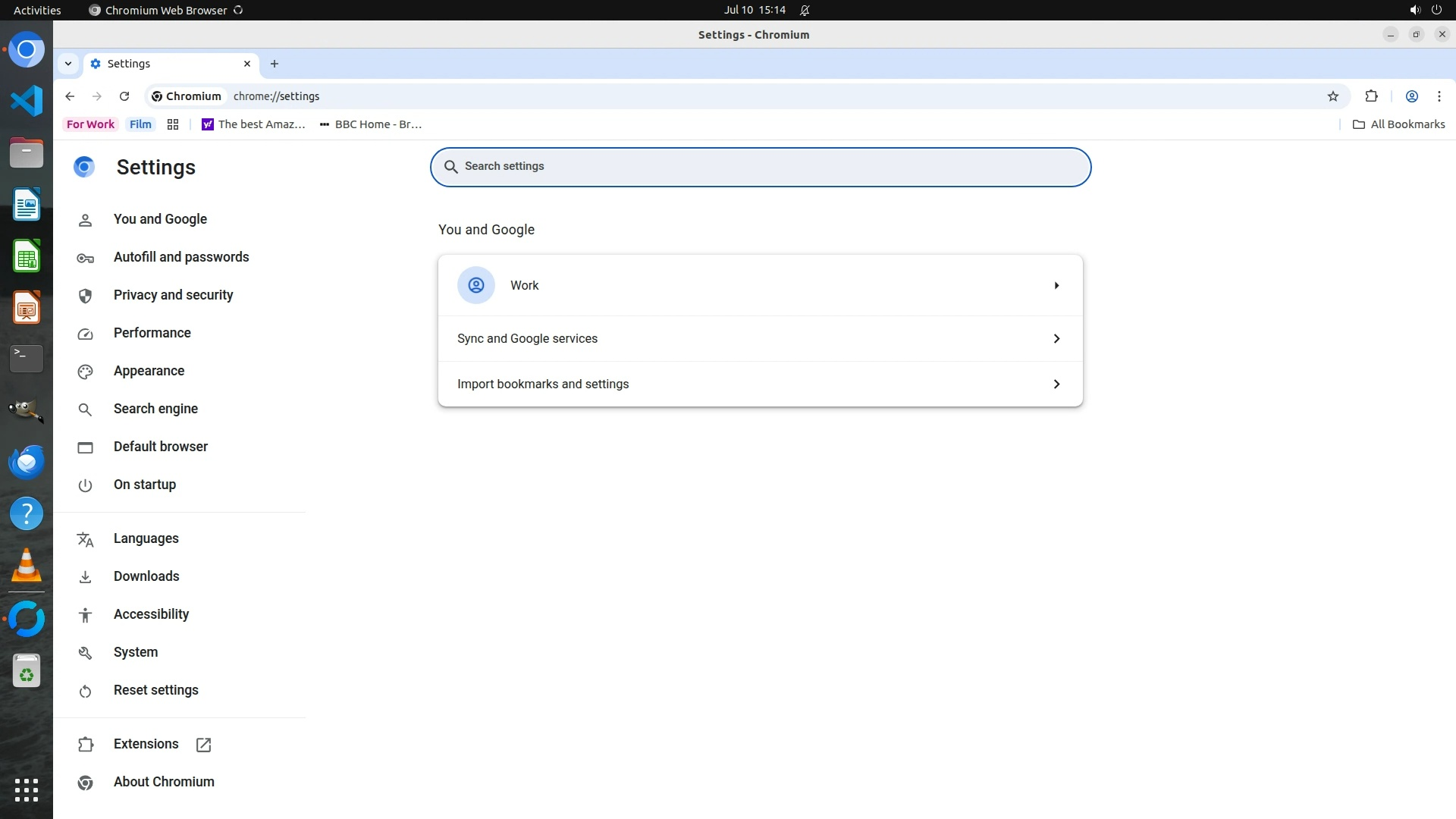Image resolution: width=1456 pixels, height=819 pixels.
Task: Select Privacy and security in sidebar
Action: click(x=173, y=295)
